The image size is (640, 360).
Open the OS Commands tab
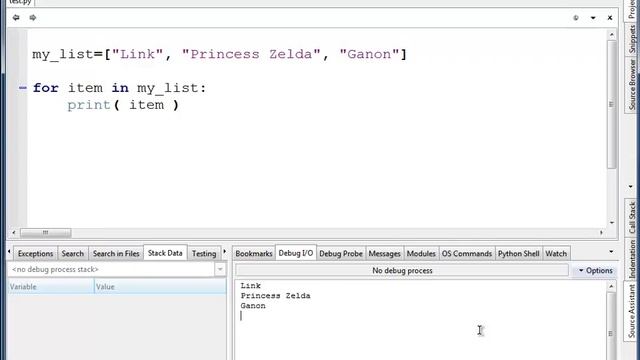point(467,253)
